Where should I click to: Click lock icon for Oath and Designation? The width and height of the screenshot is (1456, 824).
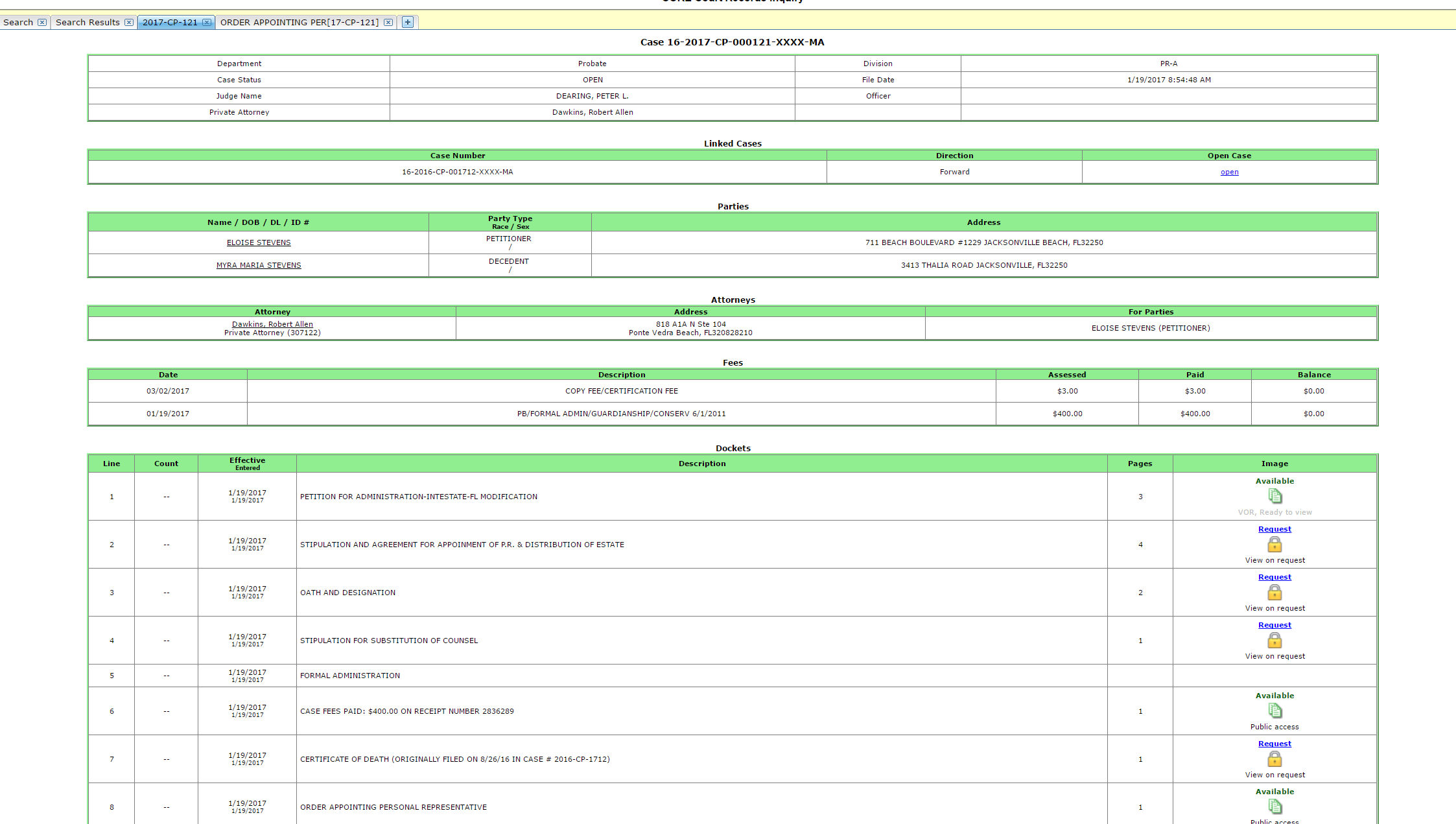(1274, 593)
